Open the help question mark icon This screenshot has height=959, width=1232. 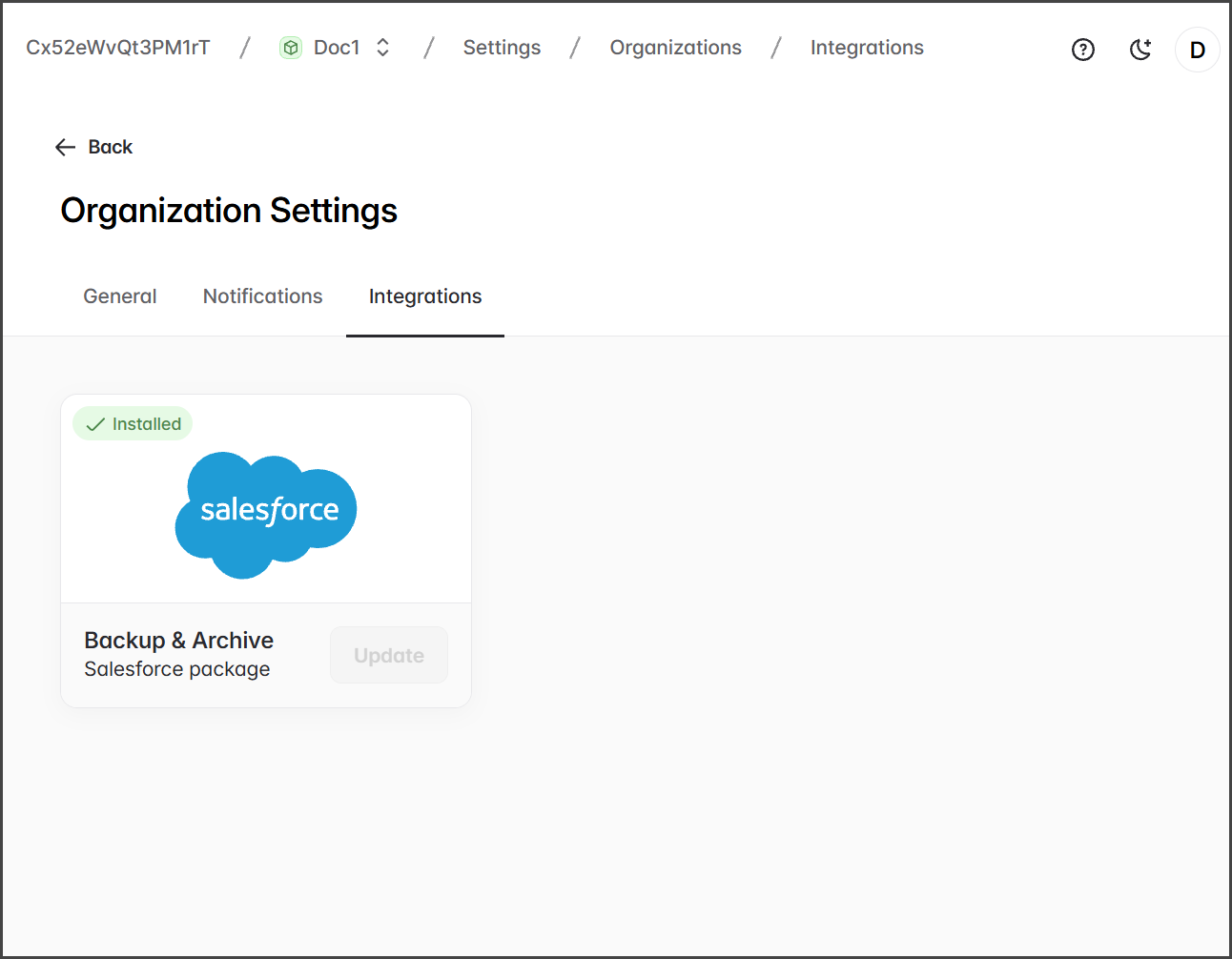(x=1082, y=50)
